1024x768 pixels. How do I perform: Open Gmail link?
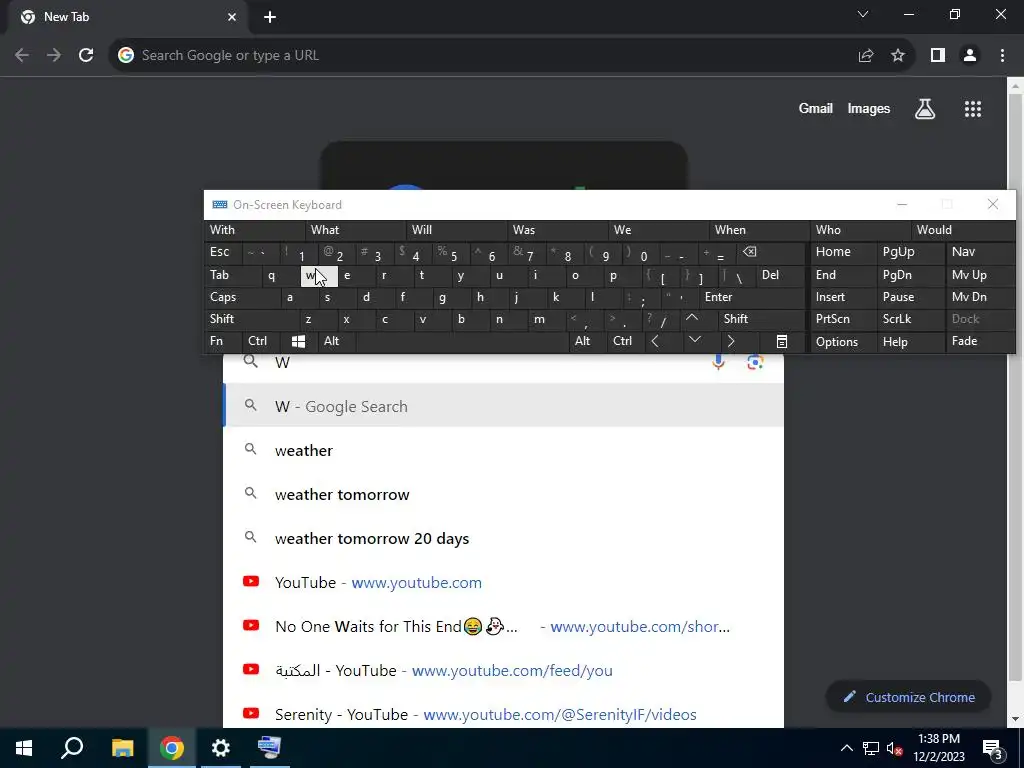click(815, 109)
